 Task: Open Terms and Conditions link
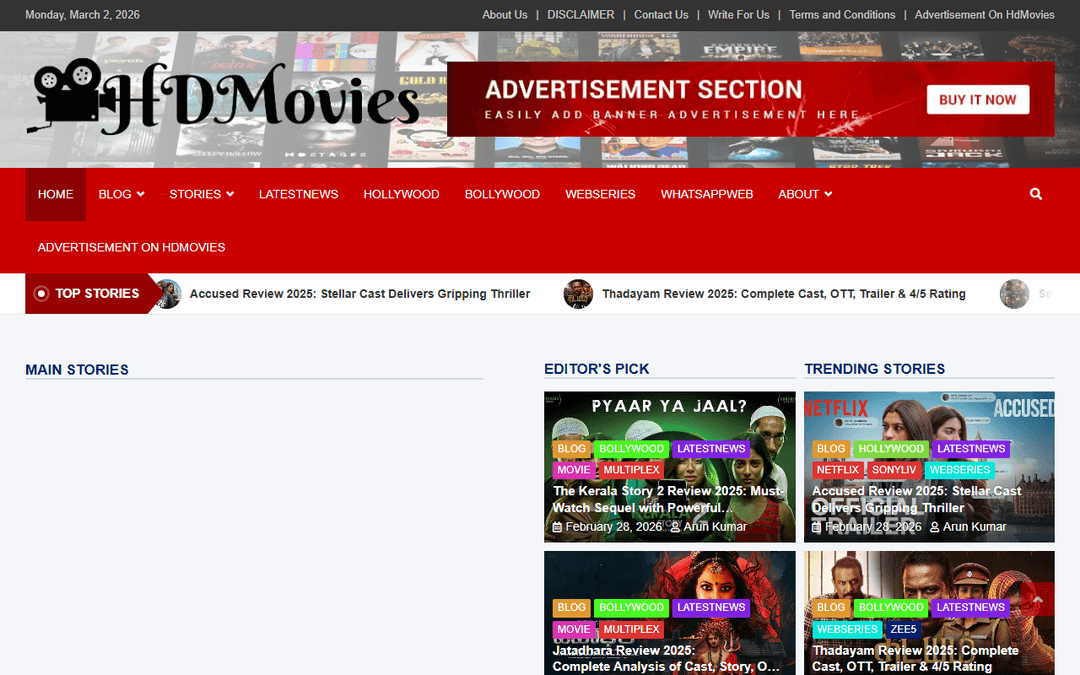click(x=842, y=14)
